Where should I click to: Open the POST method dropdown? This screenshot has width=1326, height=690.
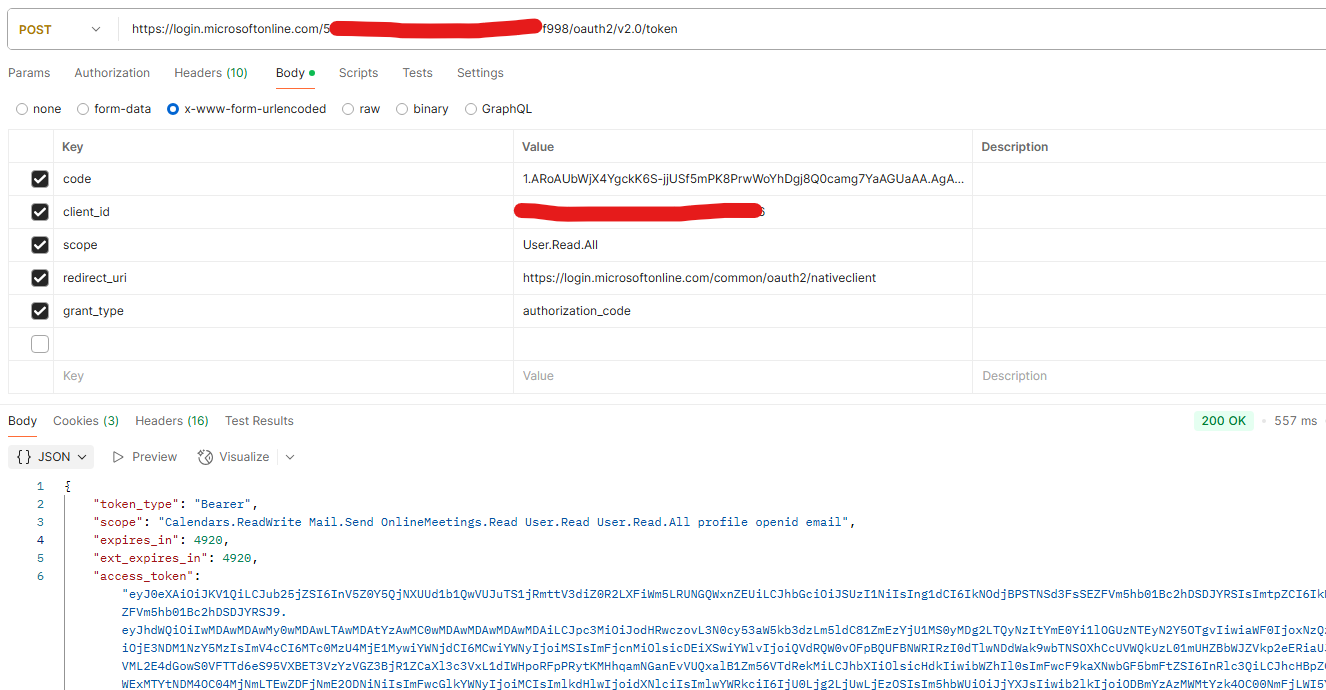pyautogui.click(x=60, y=29)
